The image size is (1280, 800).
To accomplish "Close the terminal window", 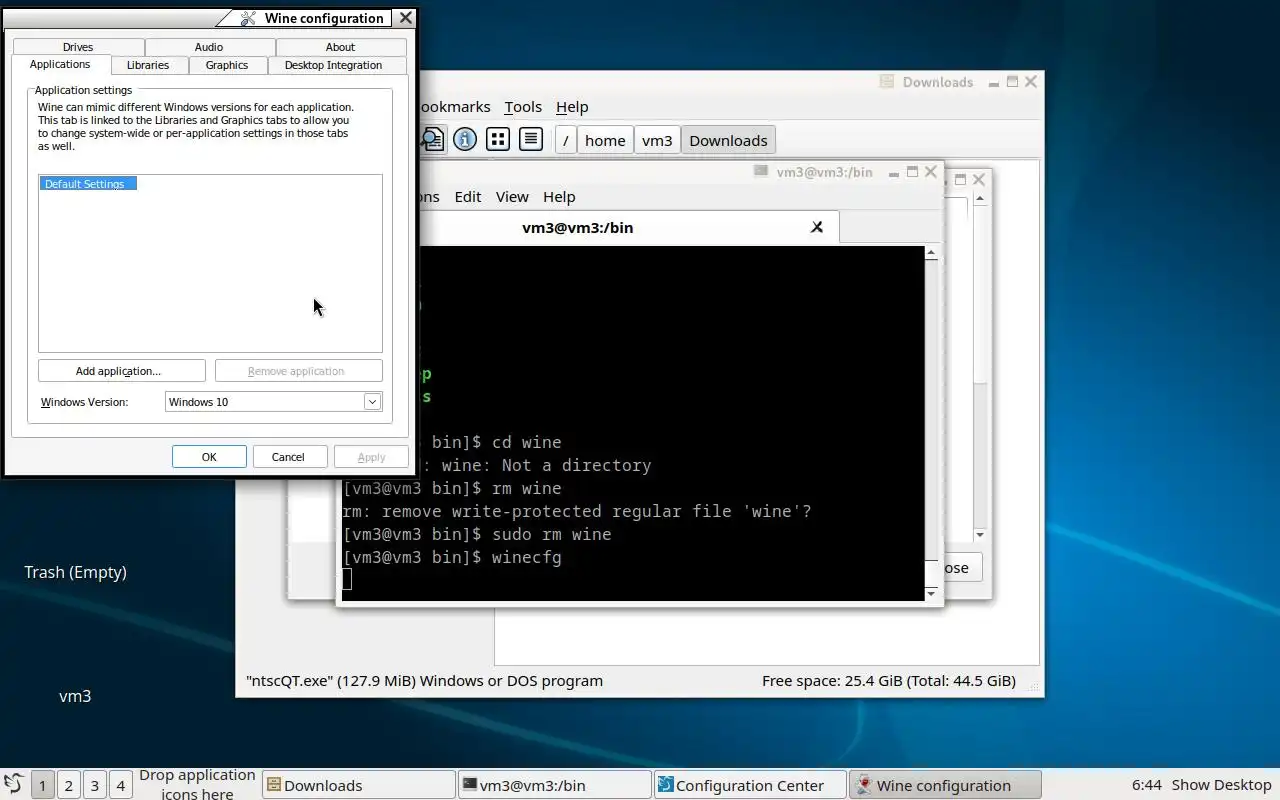I will click(931, 172).
